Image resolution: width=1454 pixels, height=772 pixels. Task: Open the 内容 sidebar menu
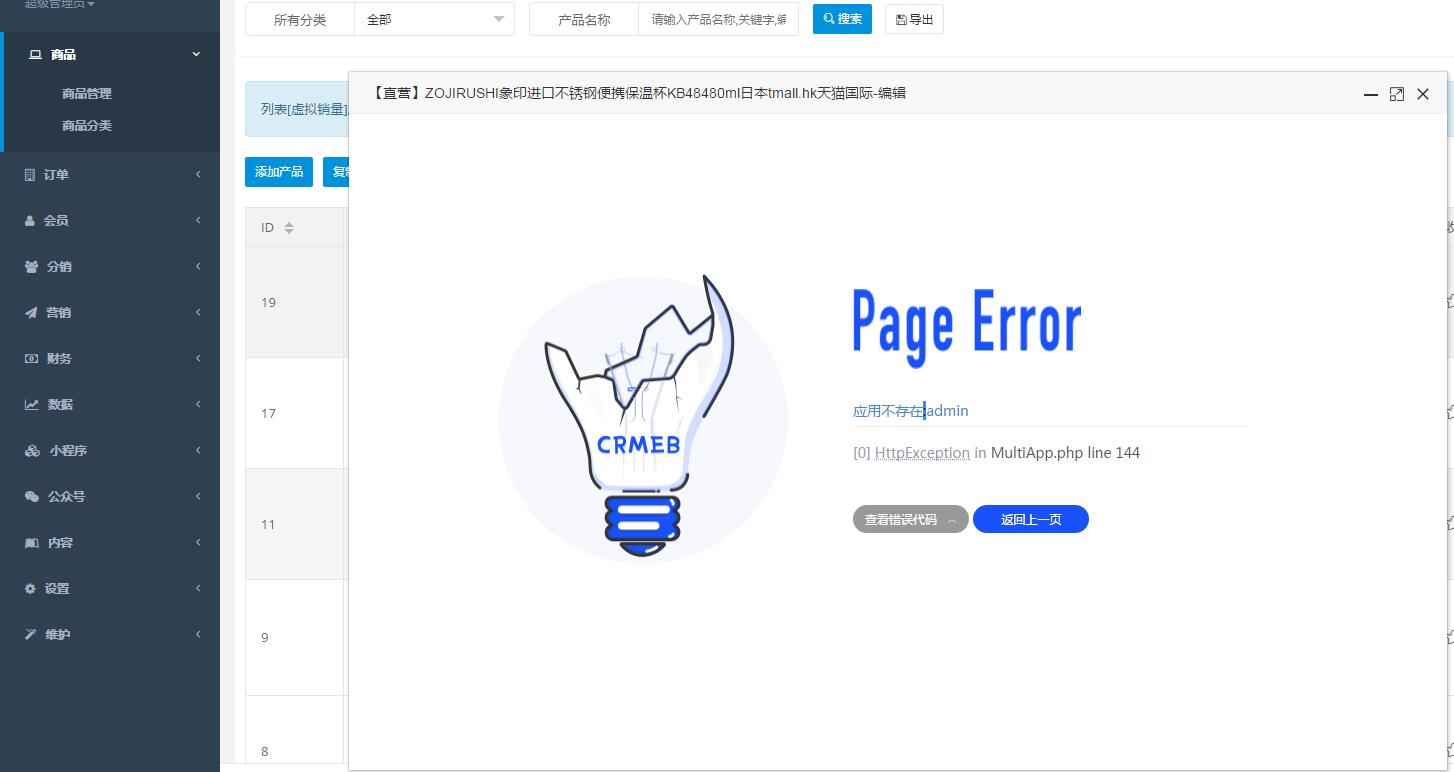[110, 542]
